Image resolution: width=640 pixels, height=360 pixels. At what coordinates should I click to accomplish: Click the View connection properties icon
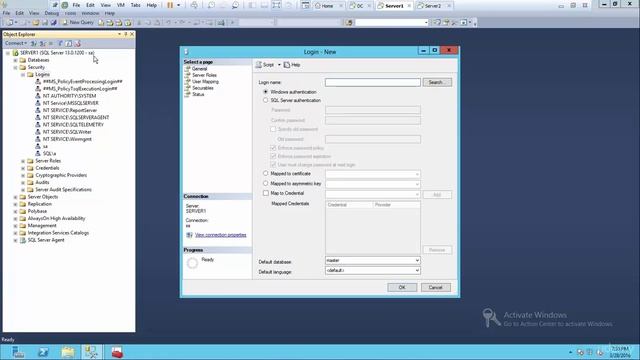click(189, 235)
